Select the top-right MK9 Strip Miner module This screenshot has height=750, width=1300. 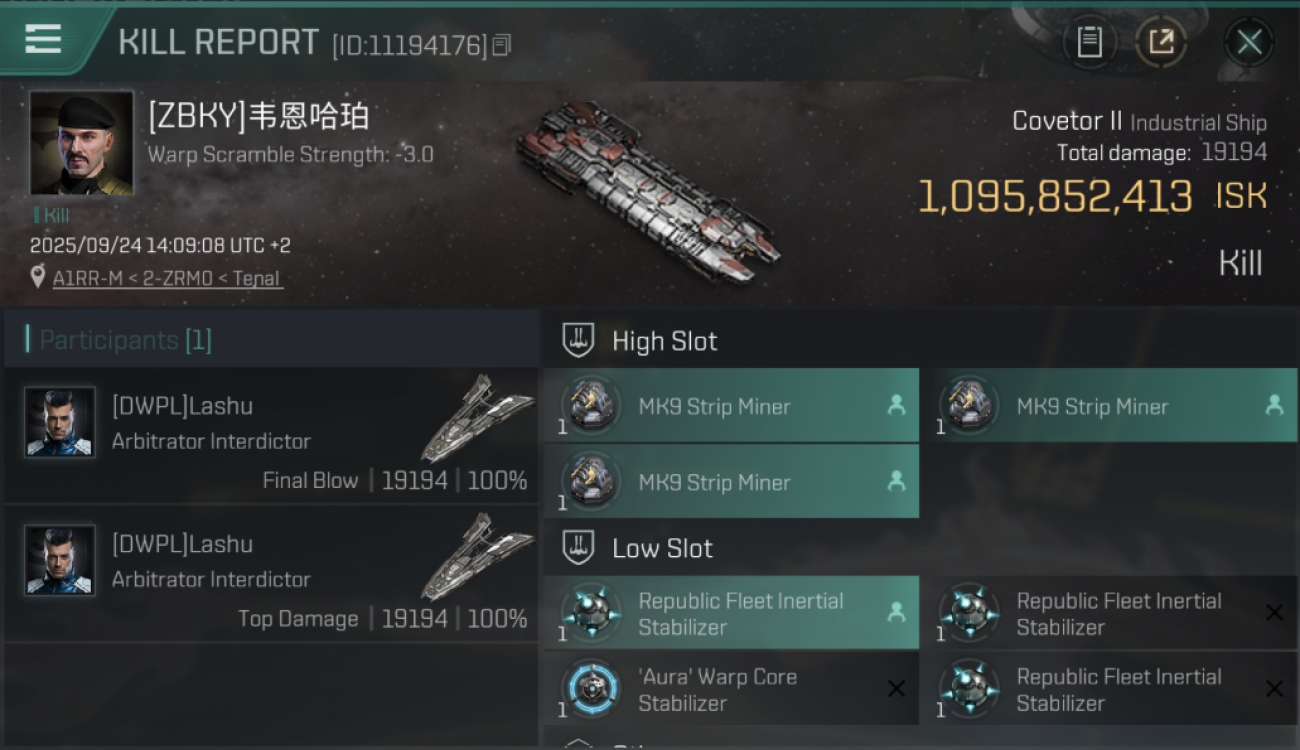[x=1109, y=406]
